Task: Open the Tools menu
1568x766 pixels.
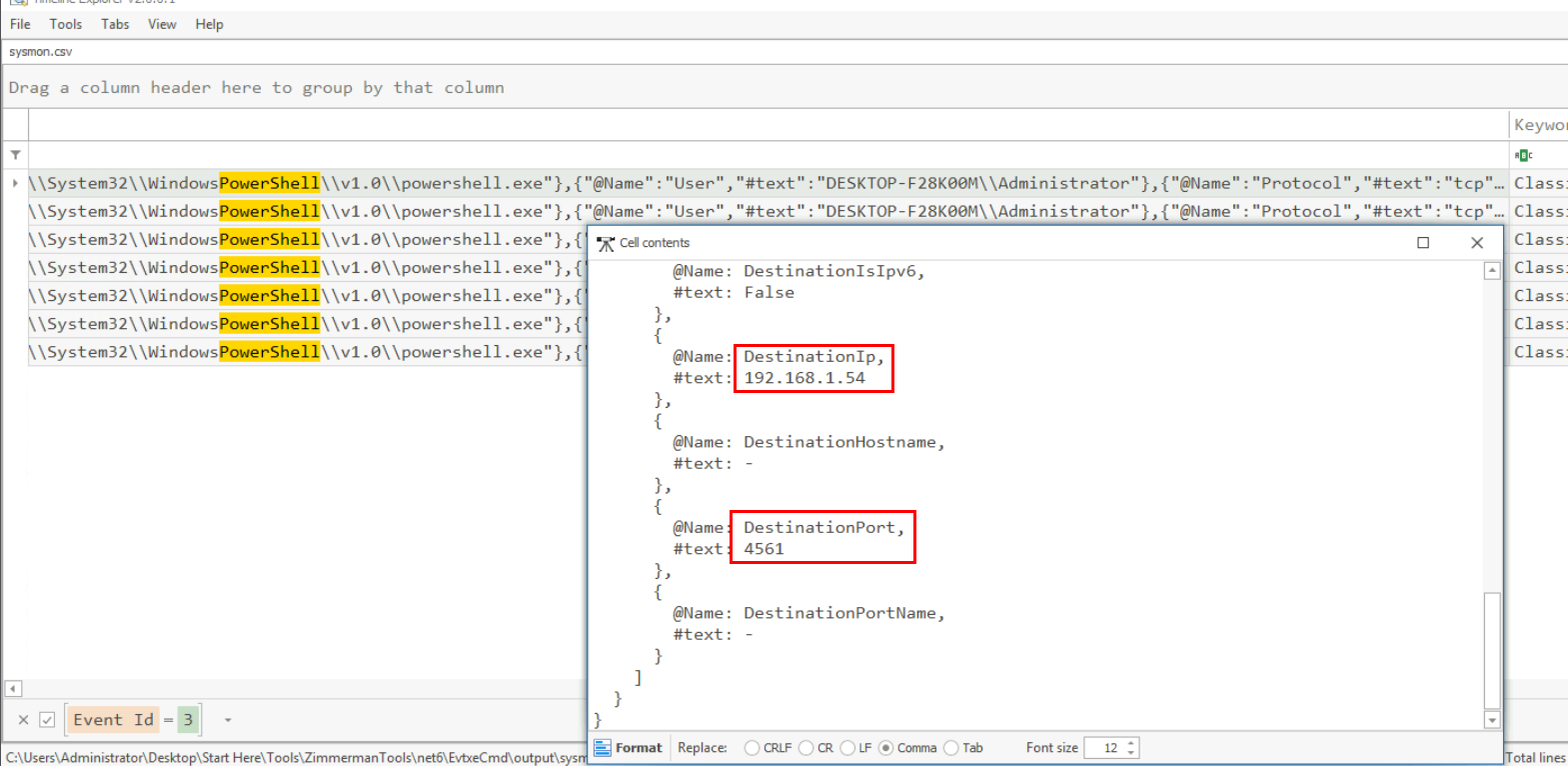Action: coord(66,24)
